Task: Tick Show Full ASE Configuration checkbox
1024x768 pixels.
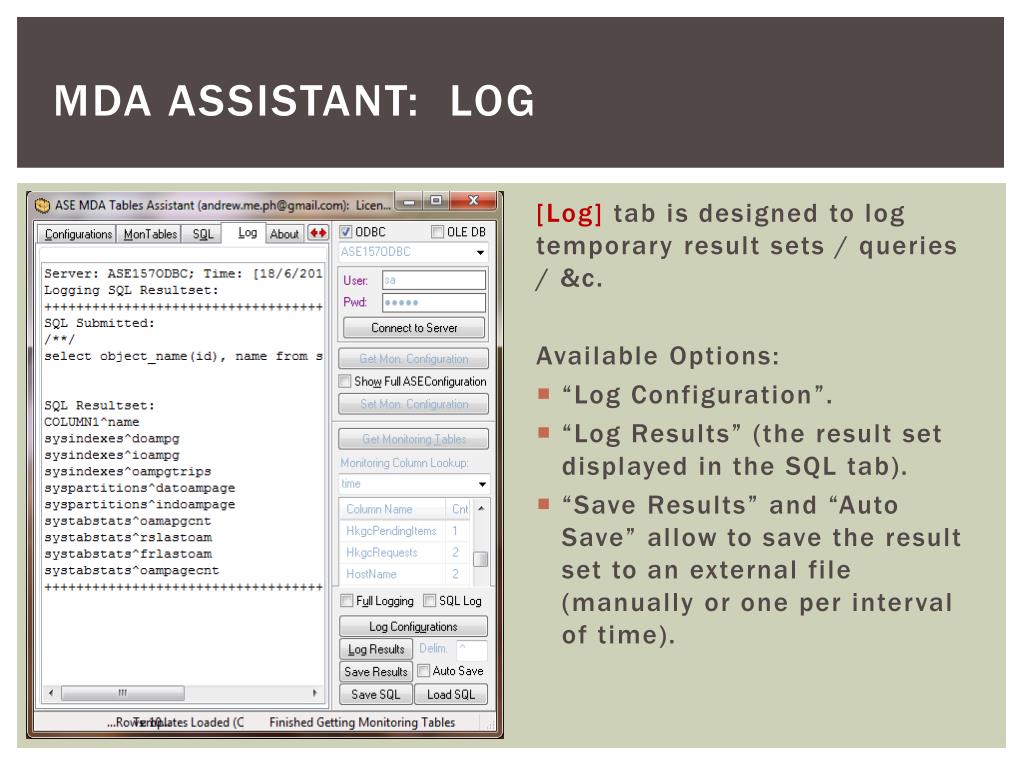Action: [345, 381]
